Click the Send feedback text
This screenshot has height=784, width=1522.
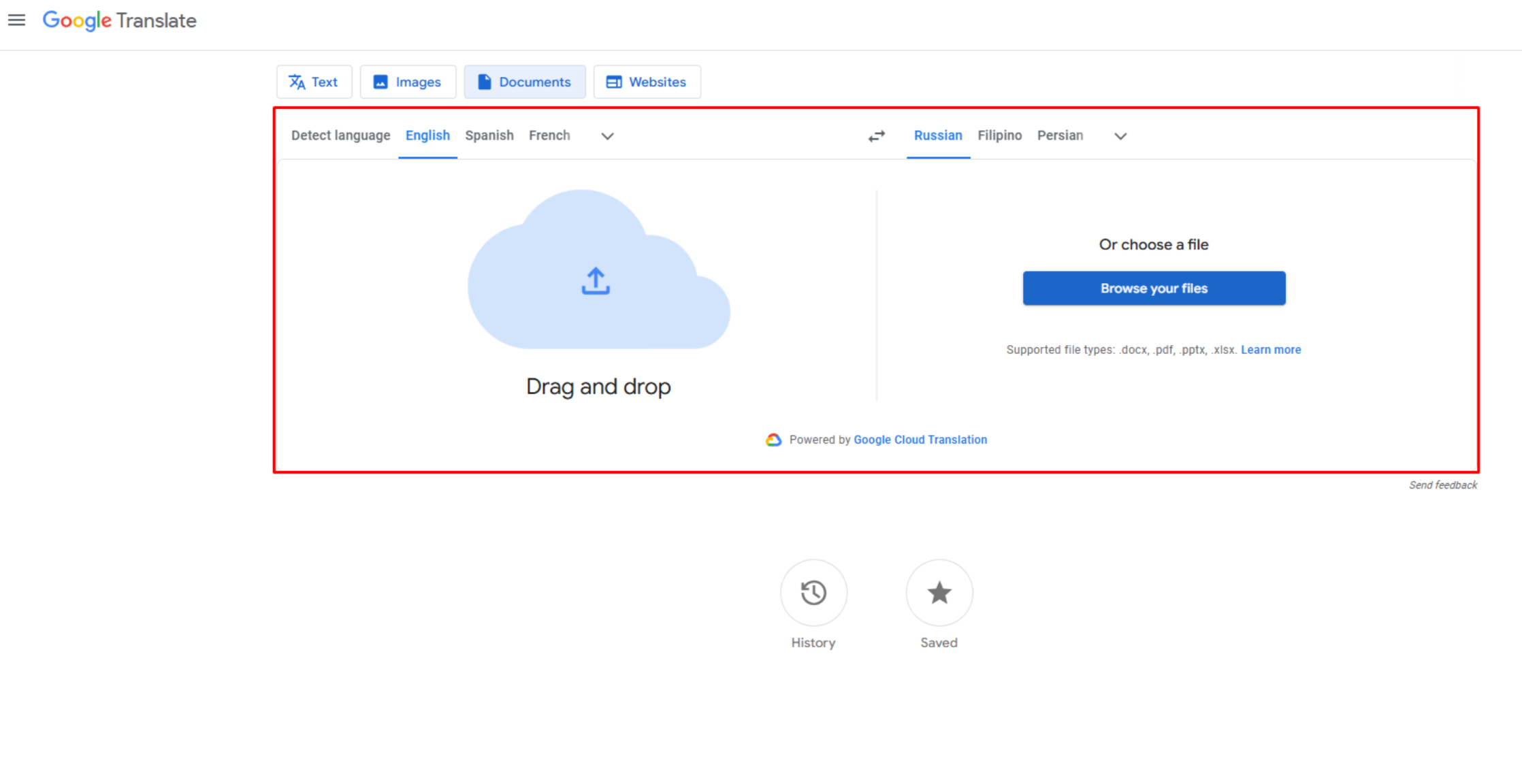click(1443, 485)
